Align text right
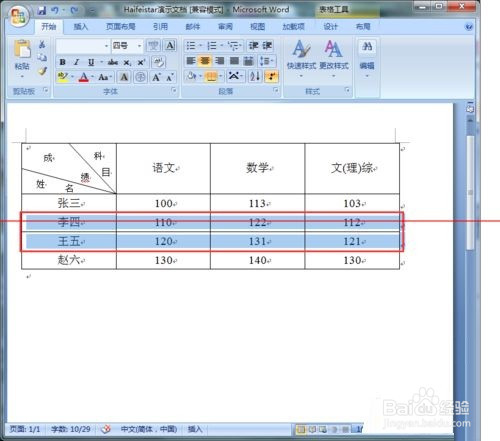 pos(219,61)
